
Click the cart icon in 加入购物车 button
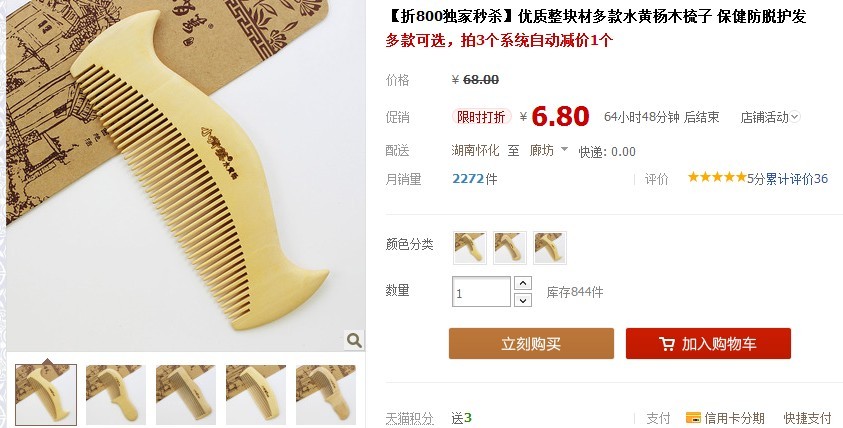click(667, 344)
